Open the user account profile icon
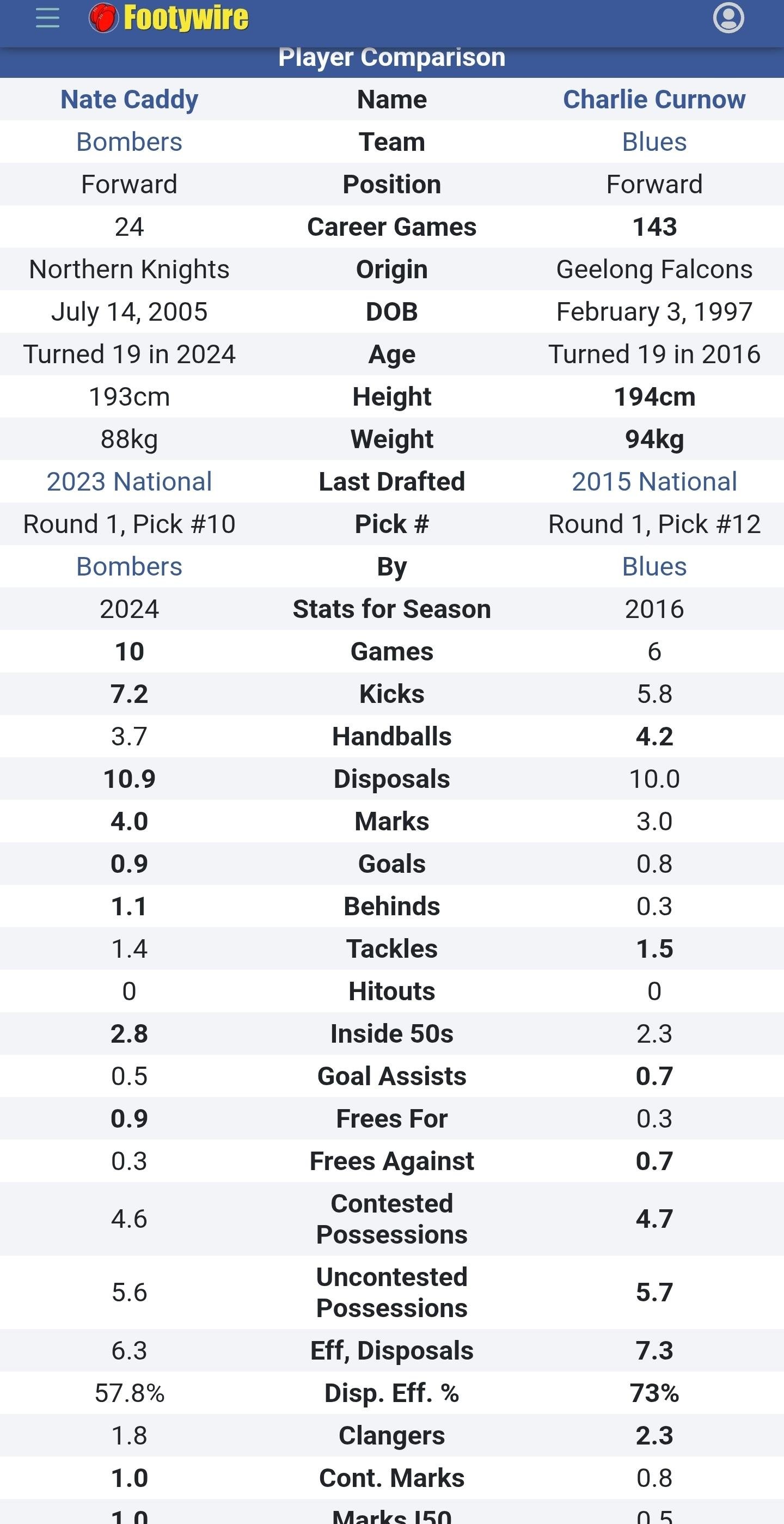The width and height of the screenshot is (784, 1524). (x=728, y=18)
